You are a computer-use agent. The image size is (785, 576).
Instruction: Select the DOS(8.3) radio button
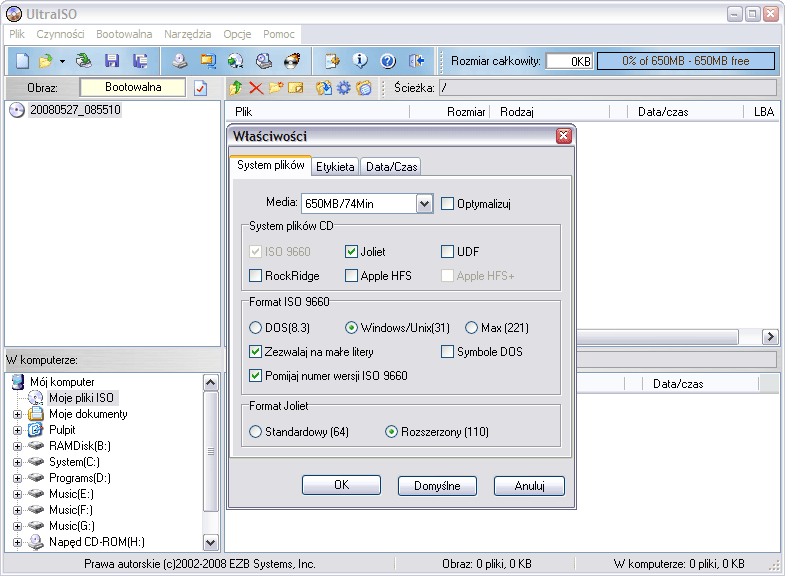(x=255, y=327)
